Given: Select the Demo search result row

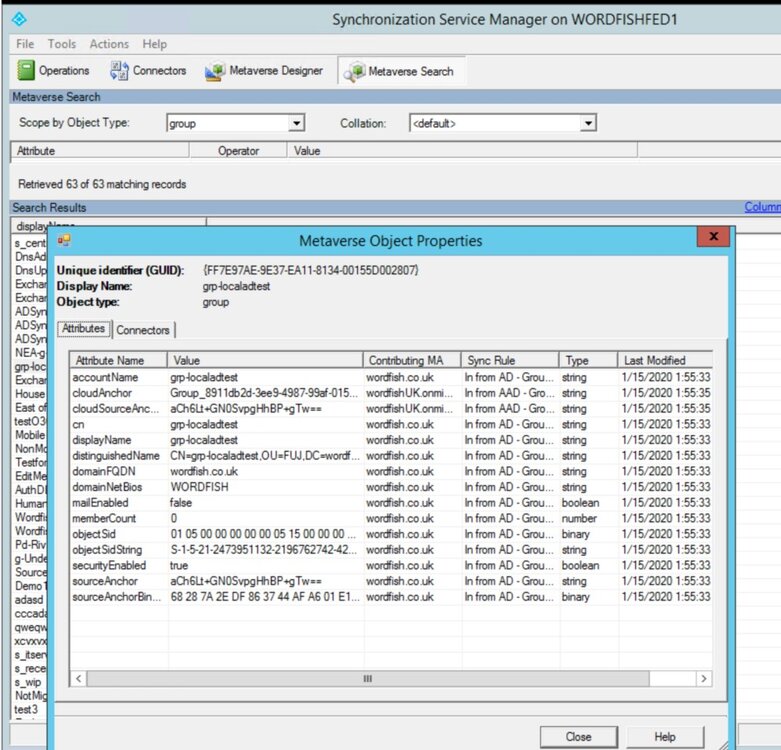Looking at the screenshot, I should [x=30, y=586].
